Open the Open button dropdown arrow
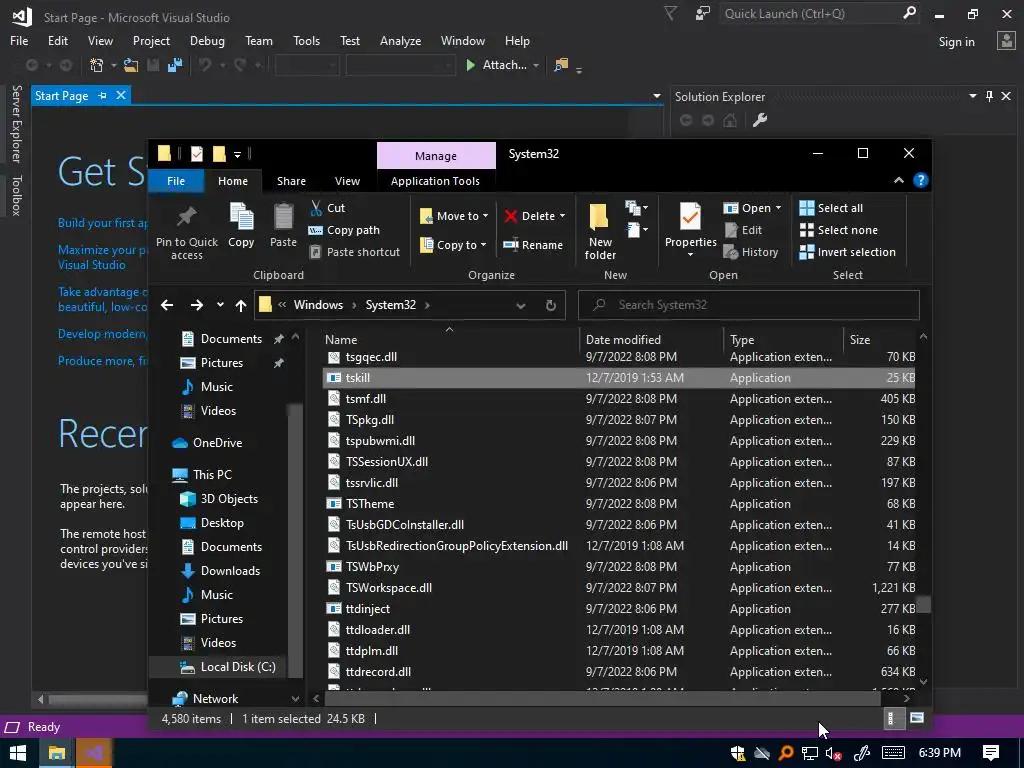1024x768 pixels. [x=778, y=208]
